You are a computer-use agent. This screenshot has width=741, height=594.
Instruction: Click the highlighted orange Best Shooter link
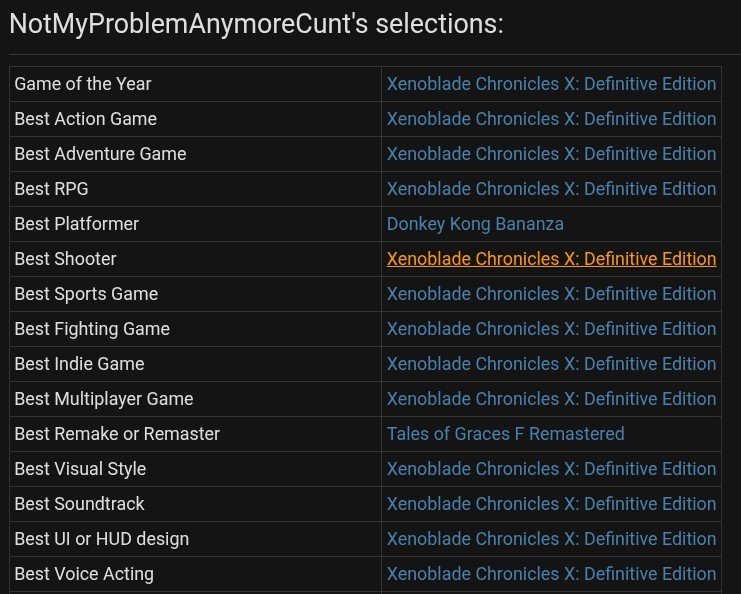551,259
